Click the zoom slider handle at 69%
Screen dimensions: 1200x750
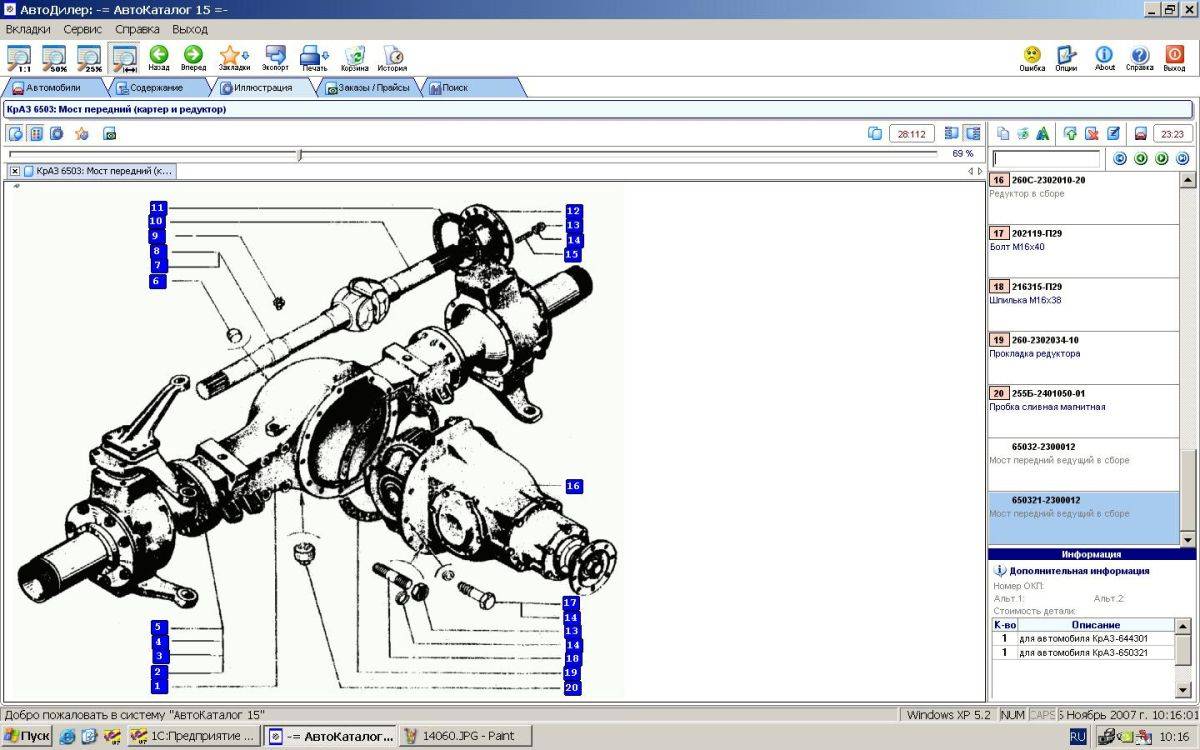click(x=299, y=154)
